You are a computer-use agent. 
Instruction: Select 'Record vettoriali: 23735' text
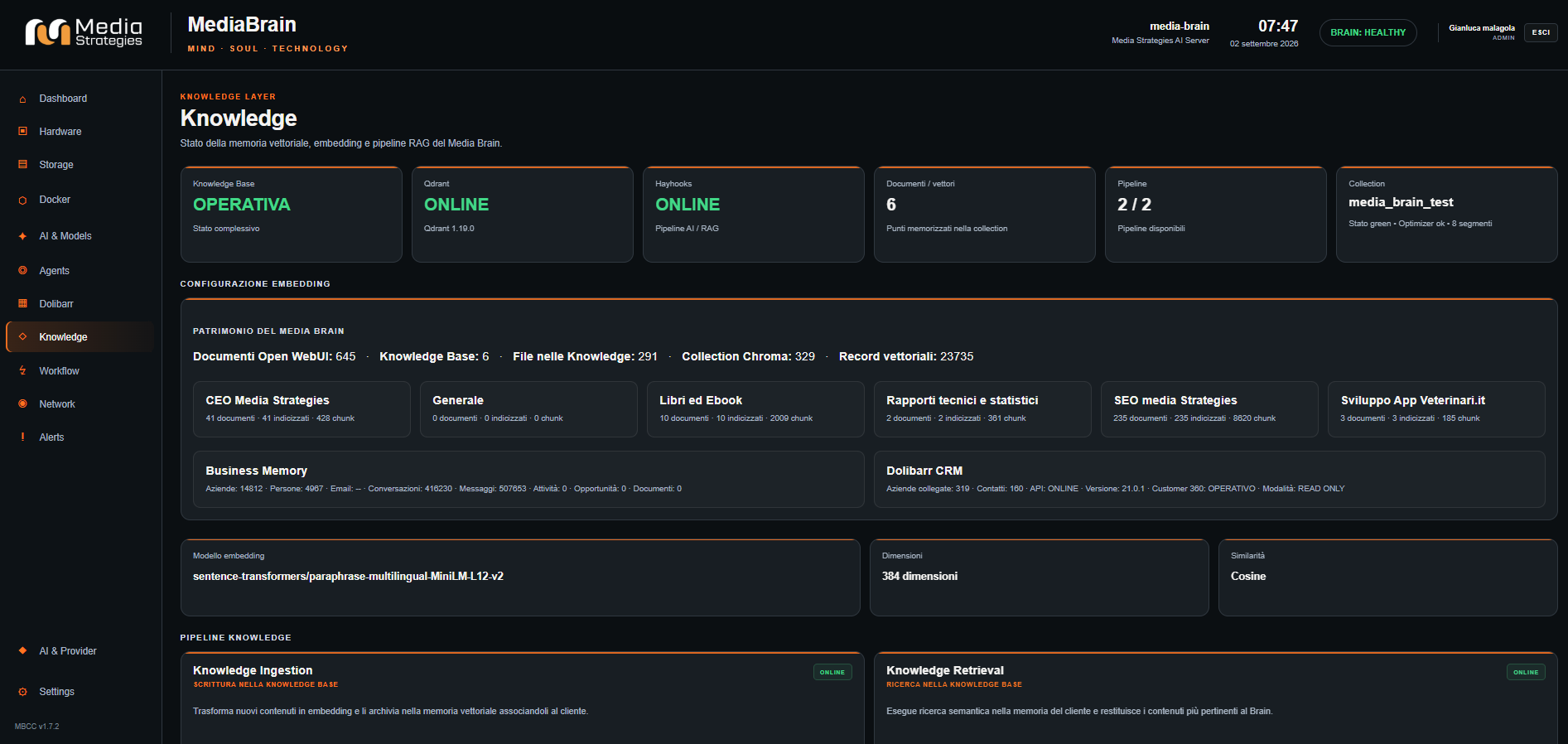pos(906,356)
